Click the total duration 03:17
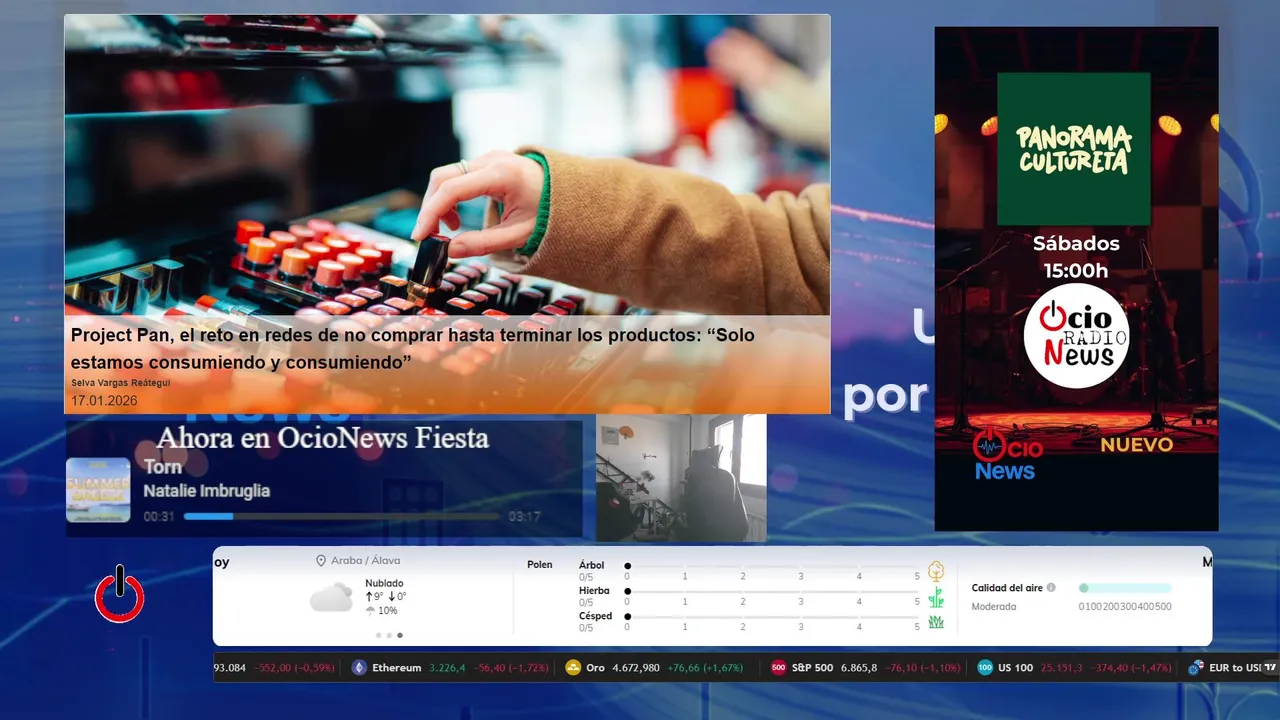Viewport: 1280px width, 720px height. [524, 517]
